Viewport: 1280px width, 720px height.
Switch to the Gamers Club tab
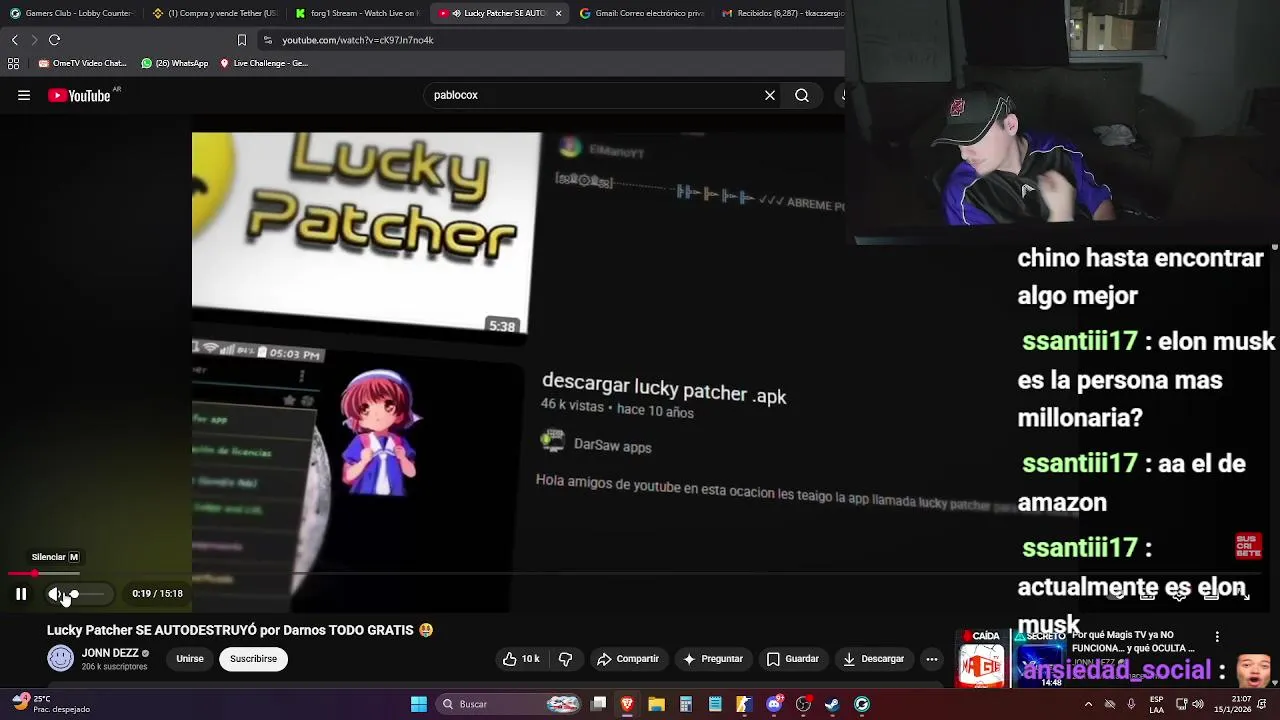click(70, 13)
